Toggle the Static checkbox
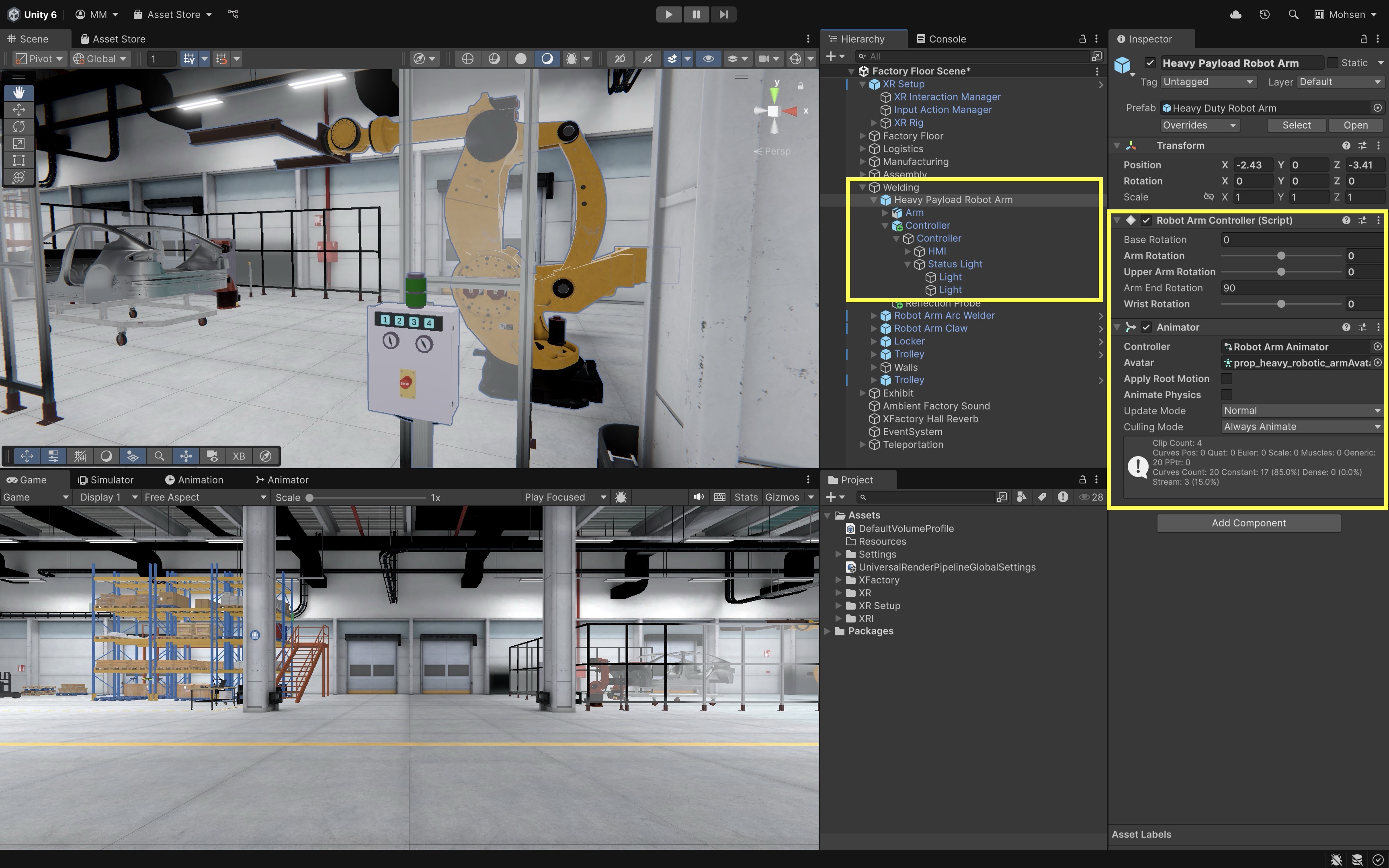This screenshot has width=1389, height=868. 1332,63
